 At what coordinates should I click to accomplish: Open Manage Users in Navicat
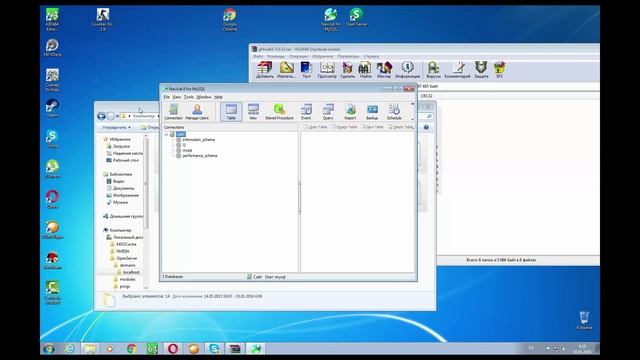coord(197,111)
